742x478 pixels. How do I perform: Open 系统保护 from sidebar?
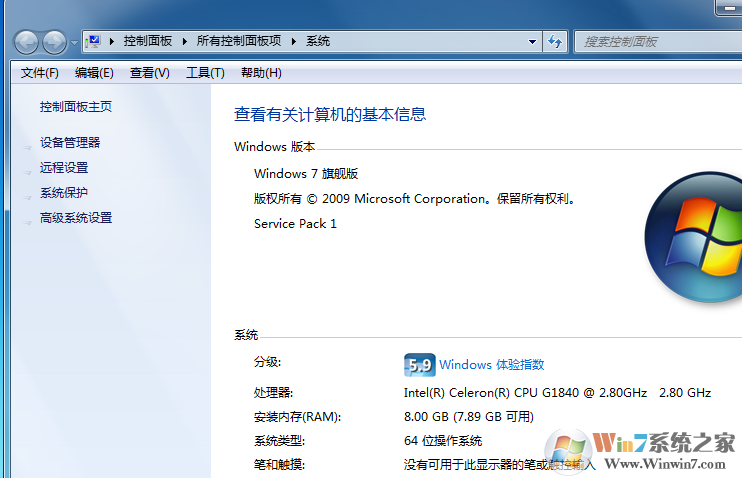pyautogui.click(x=64, y=193)
